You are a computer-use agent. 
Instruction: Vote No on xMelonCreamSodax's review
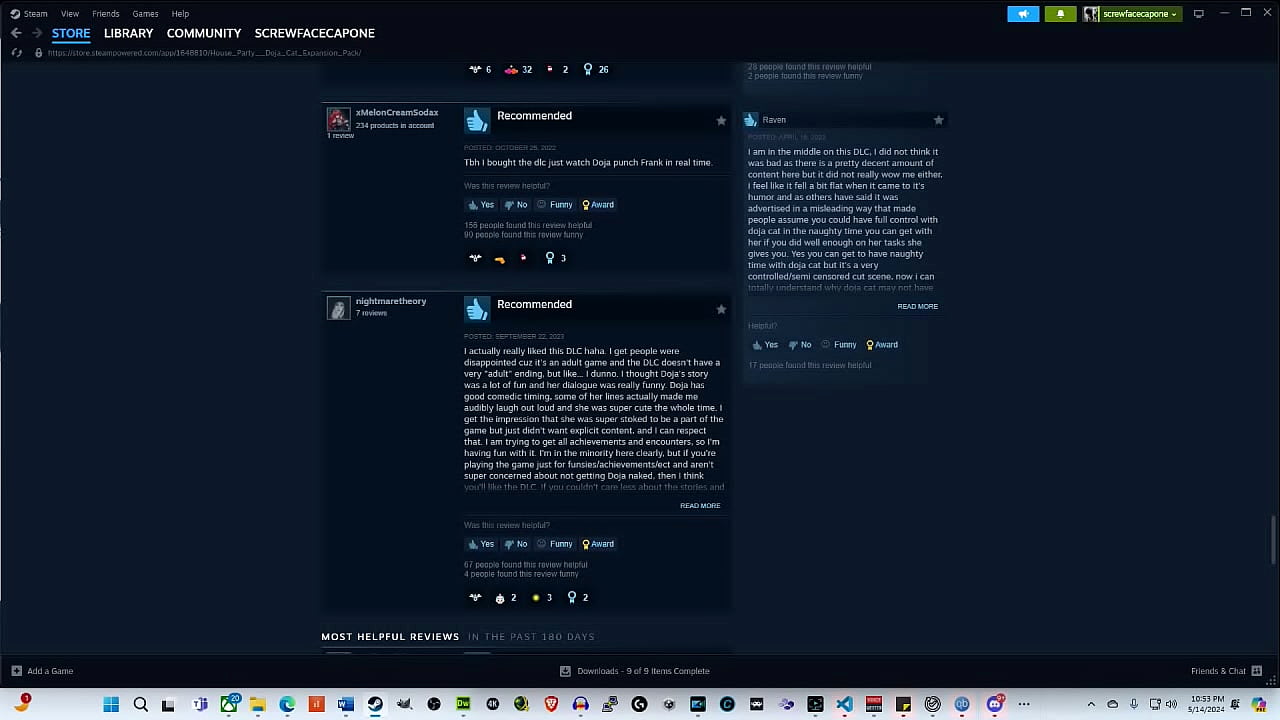click(516, 205)
